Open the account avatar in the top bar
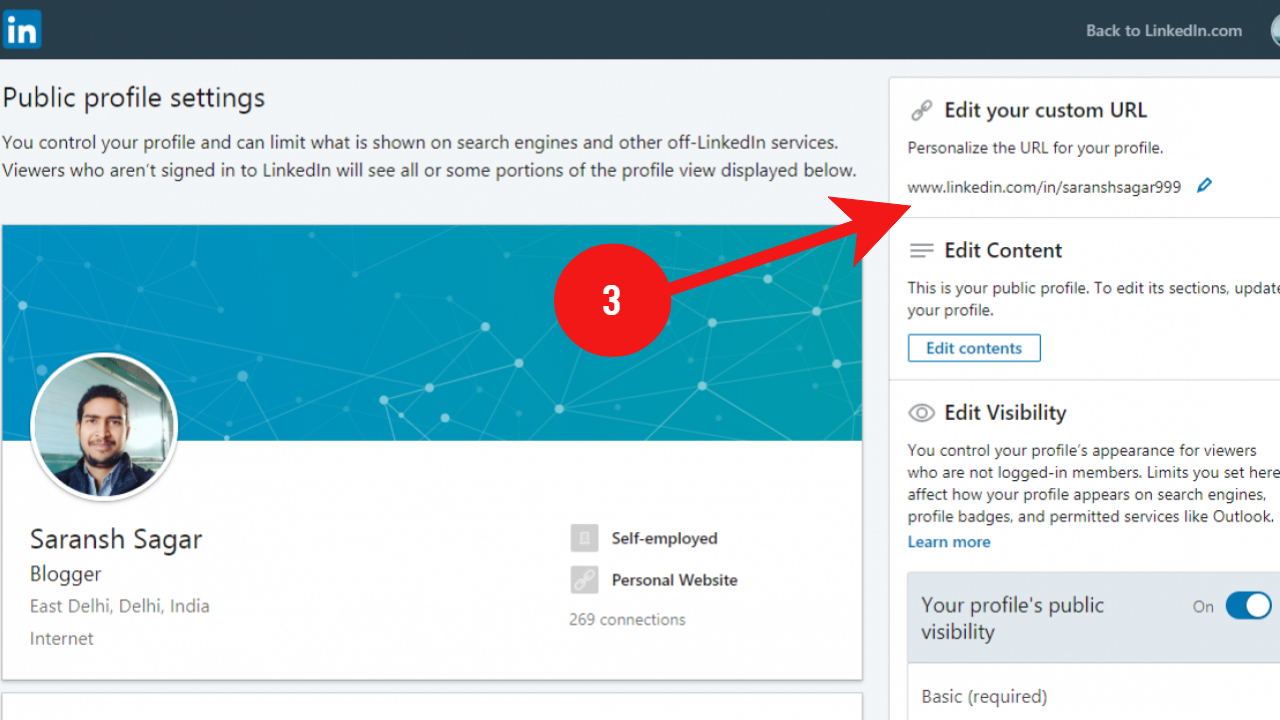This screenshot has width=1280, height=720. (x=1275, y=30)
